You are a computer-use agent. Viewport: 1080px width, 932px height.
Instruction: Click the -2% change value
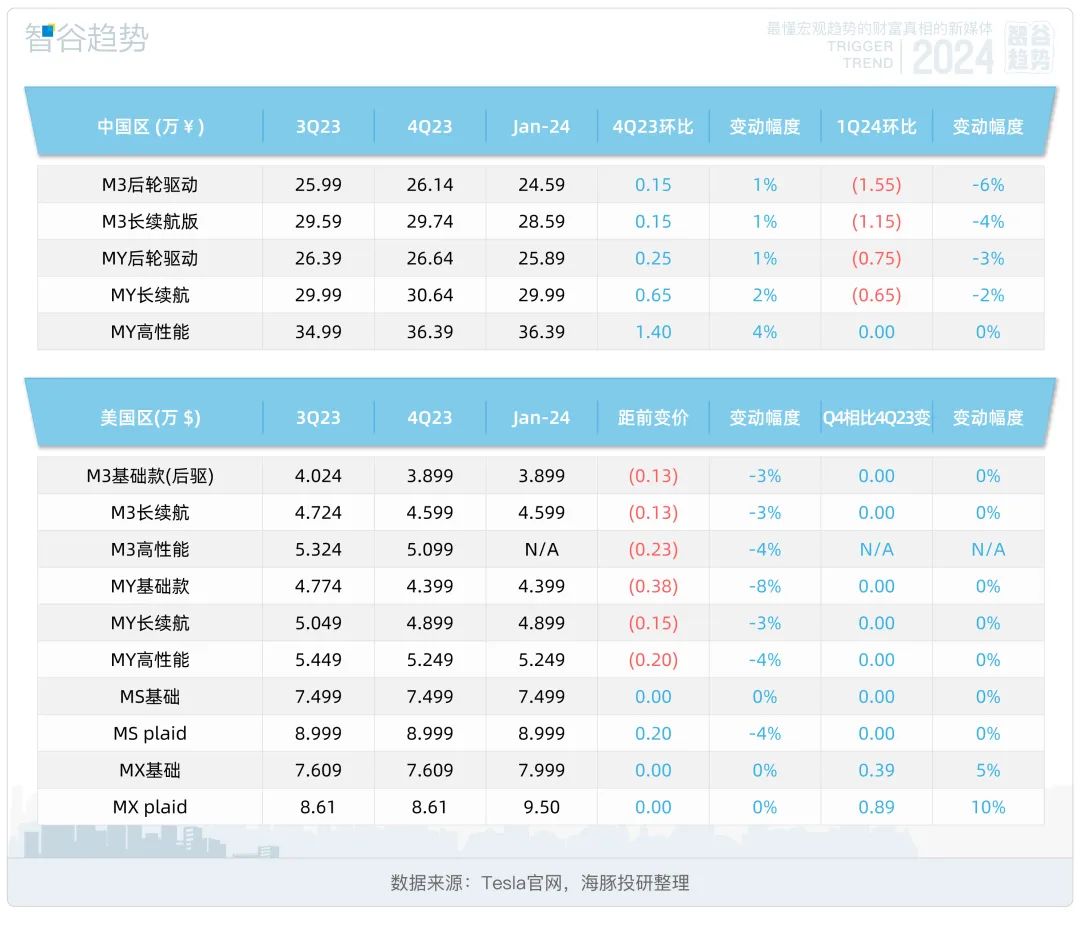pyautogui.click(x=988, y=295)
